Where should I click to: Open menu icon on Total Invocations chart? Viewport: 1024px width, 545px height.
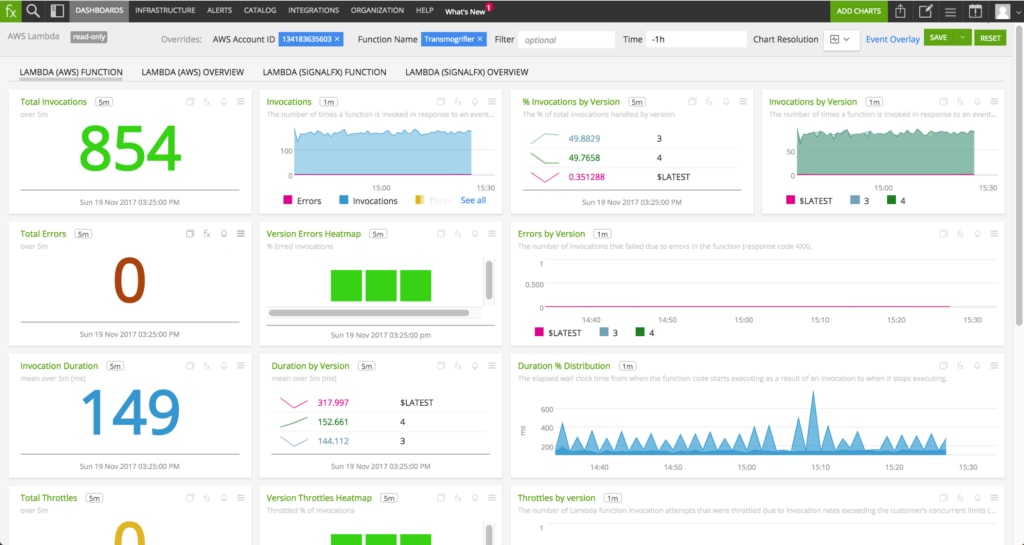(241, 102)
